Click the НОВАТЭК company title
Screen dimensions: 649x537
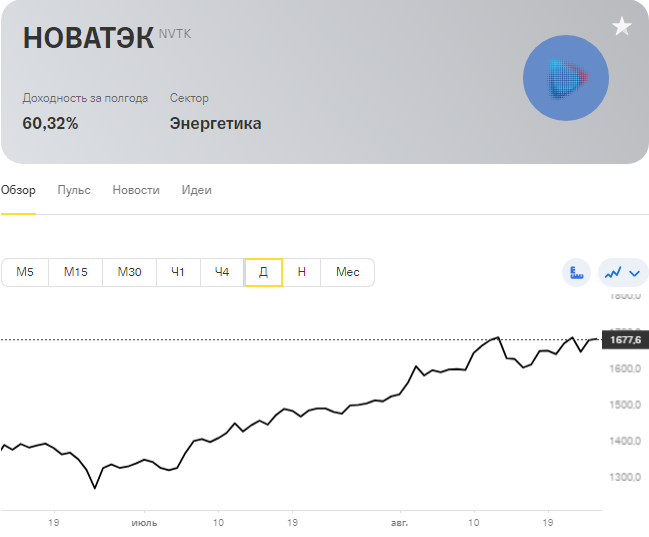coord(89,38)
